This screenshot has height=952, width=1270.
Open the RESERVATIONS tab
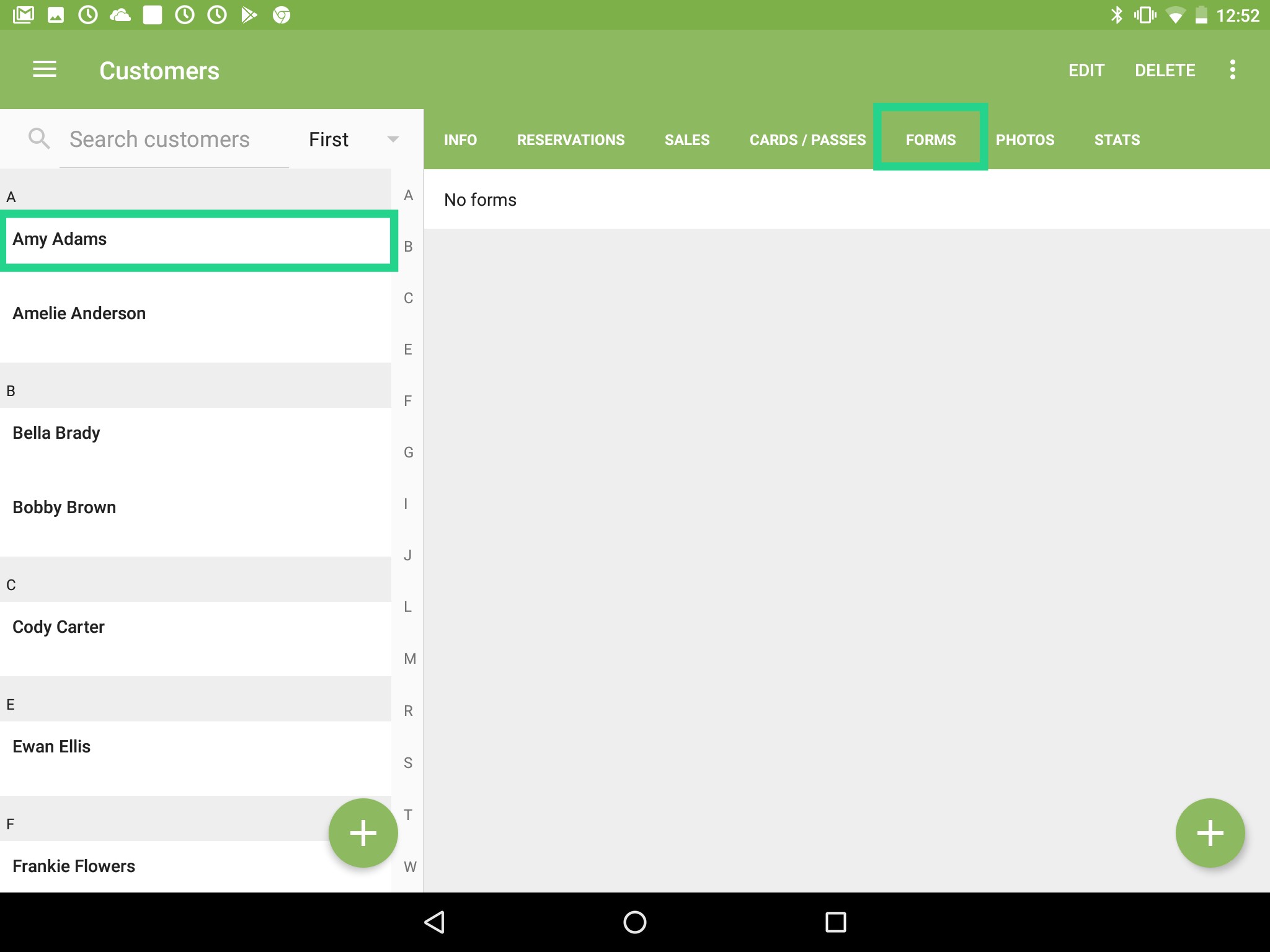(x=571, y=139)
